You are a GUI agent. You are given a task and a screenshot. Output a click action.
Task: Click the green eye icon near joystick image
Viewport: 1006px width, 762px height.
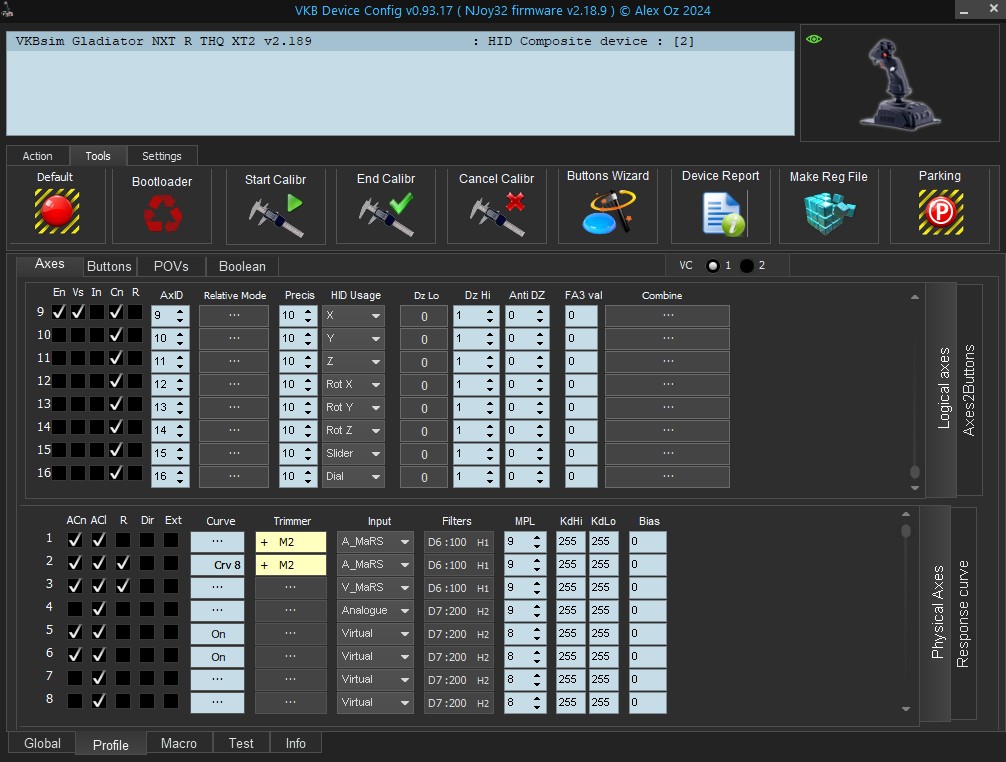coord(814,39)
